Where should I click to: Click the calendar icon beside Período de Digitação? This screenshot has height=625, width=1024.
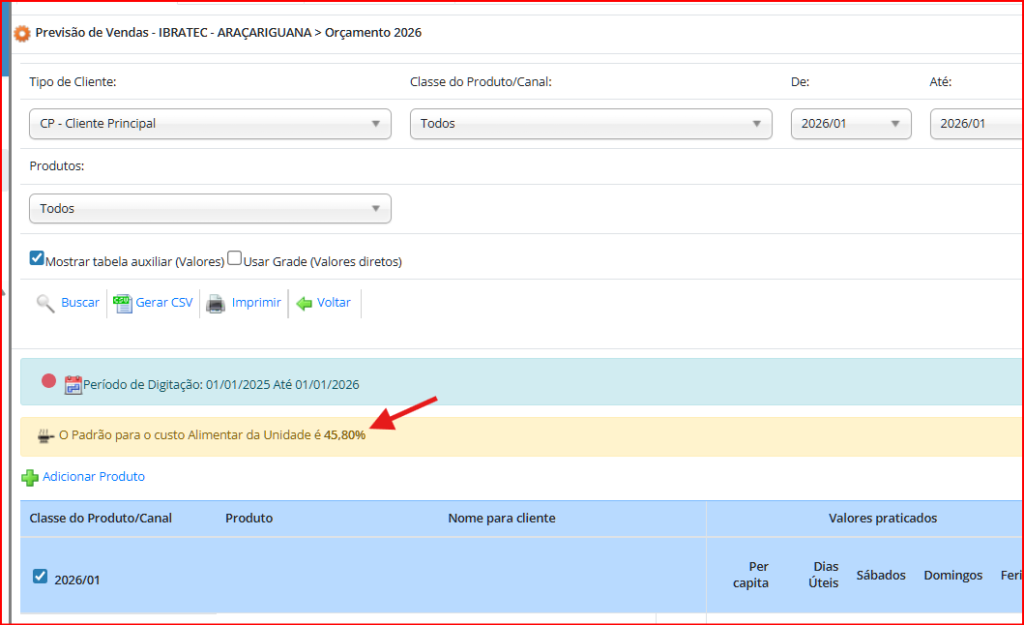[73, 385]
